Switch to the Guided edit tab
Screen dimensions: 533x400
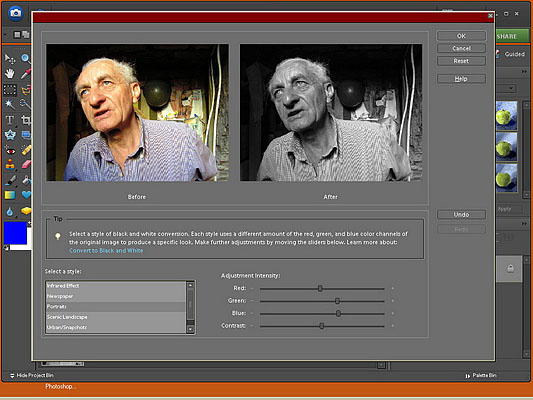514,54
